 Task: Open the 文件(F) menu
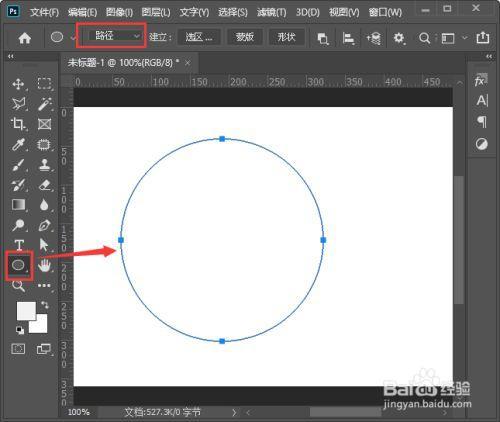coord(44,13)
